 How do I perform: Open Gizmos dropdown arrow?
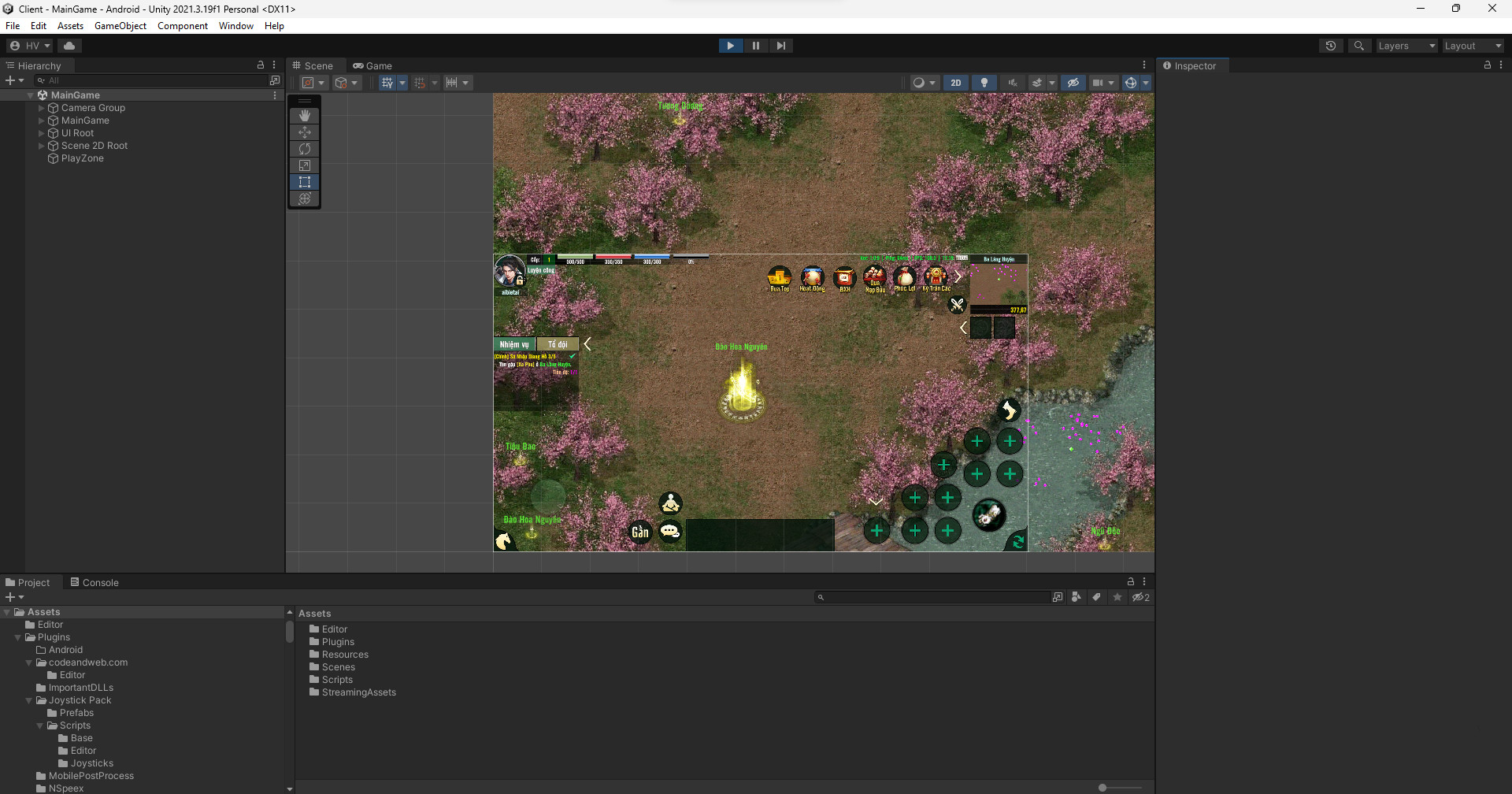click(x=1146, y=83)
